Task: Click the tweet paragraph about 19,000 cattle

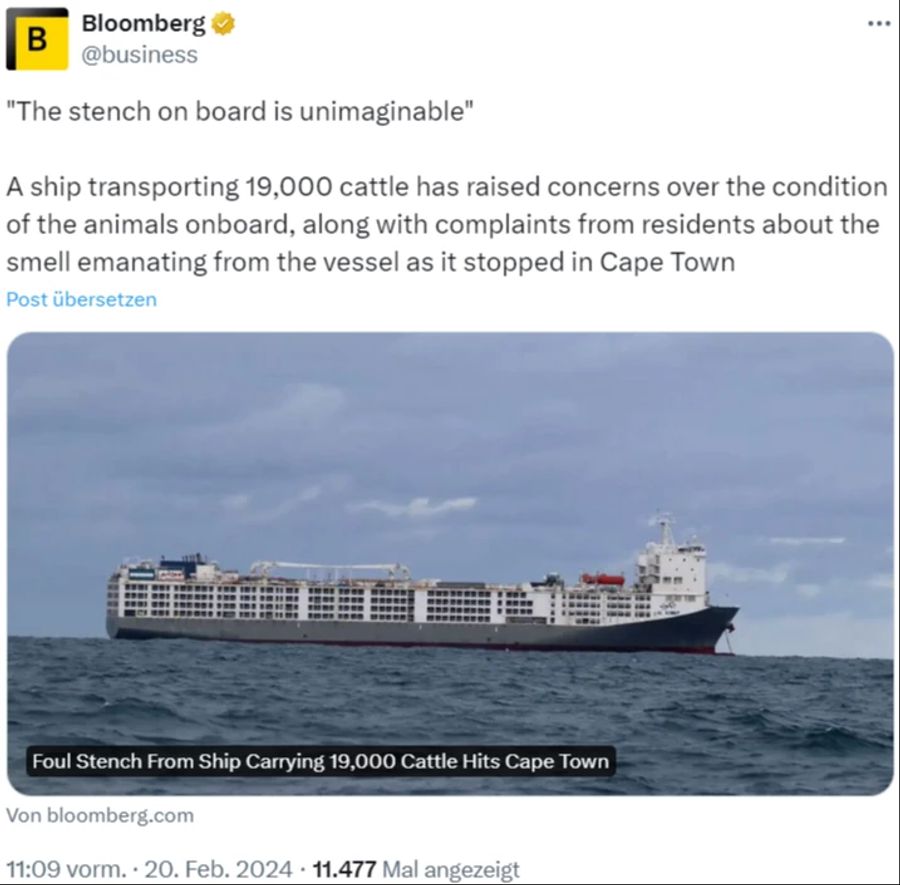Action: 447,224
